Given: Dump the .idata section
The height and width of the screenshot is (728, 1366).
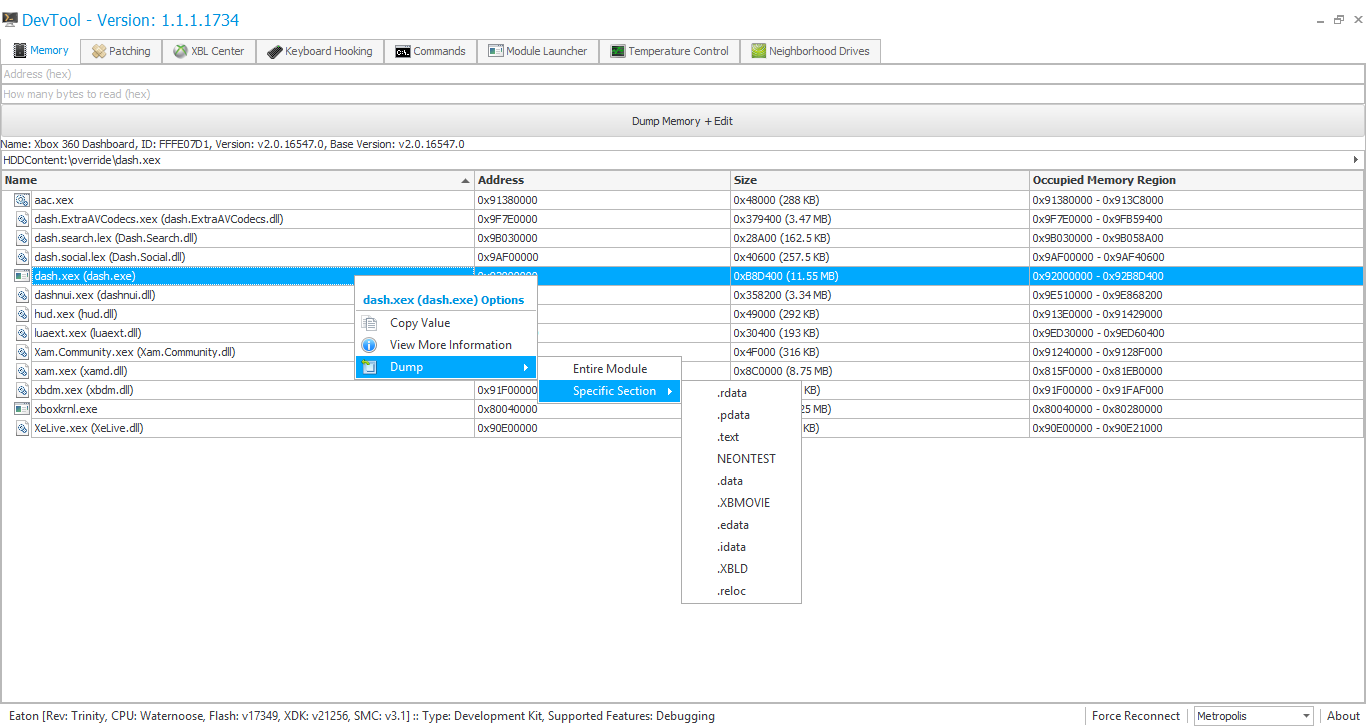Looking at the screenshot, I should click(741, 547).
